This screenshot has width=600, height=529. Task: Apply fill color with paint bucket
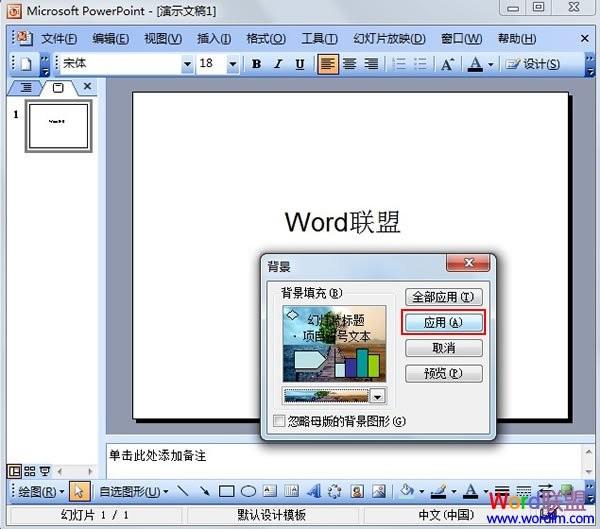click(407, 491)
